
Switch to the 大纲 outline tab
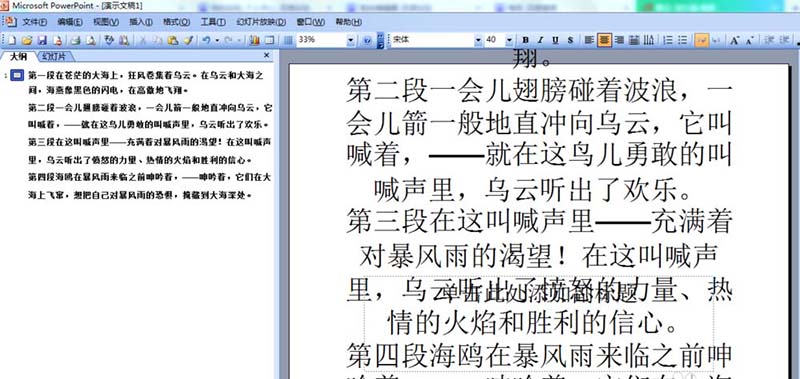point(19,56)
